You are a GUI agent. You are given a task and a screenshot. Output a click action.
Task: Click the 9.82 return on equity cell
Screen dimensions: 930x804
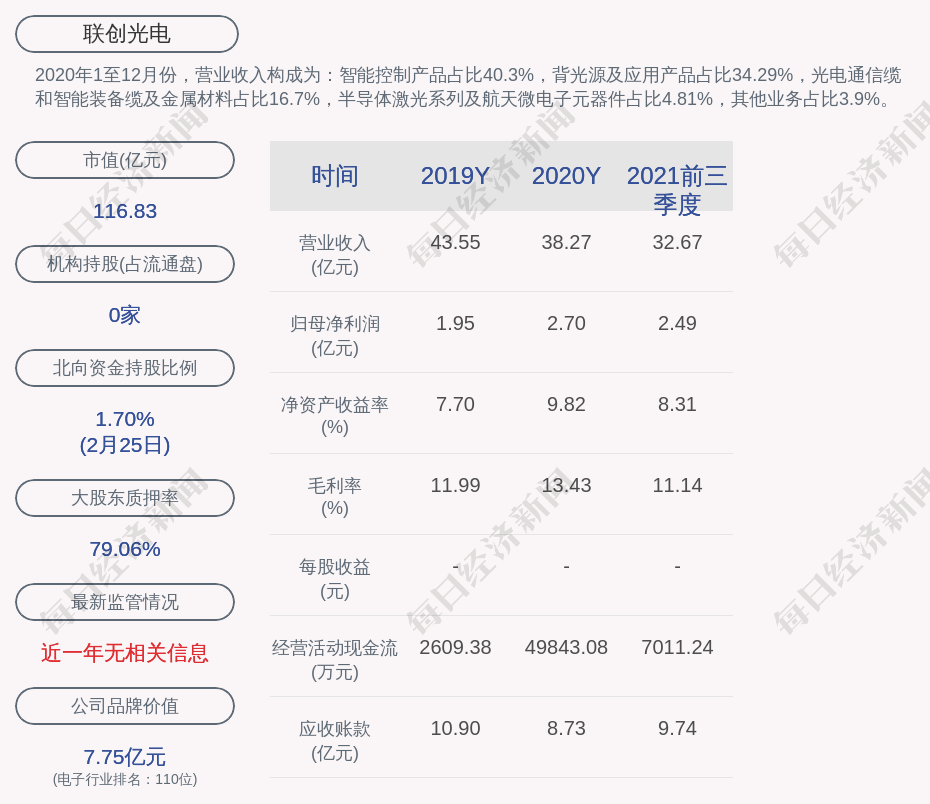(x=566, y=404)
